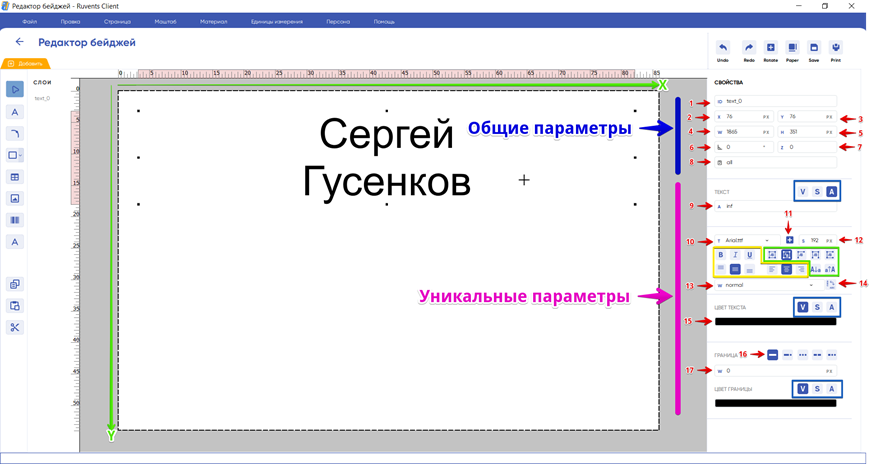Open the ЦВЕТ ГРАНИЦЫ black color swatch
This screenshot has width=871, height=464.
point(775,403)
